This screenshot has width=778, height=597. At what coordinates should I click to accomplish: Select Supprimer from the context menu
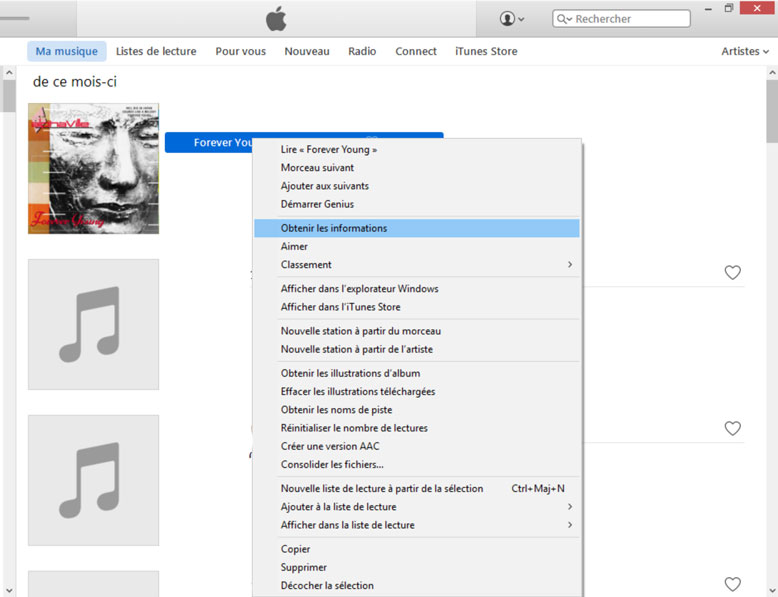(417, 568)
